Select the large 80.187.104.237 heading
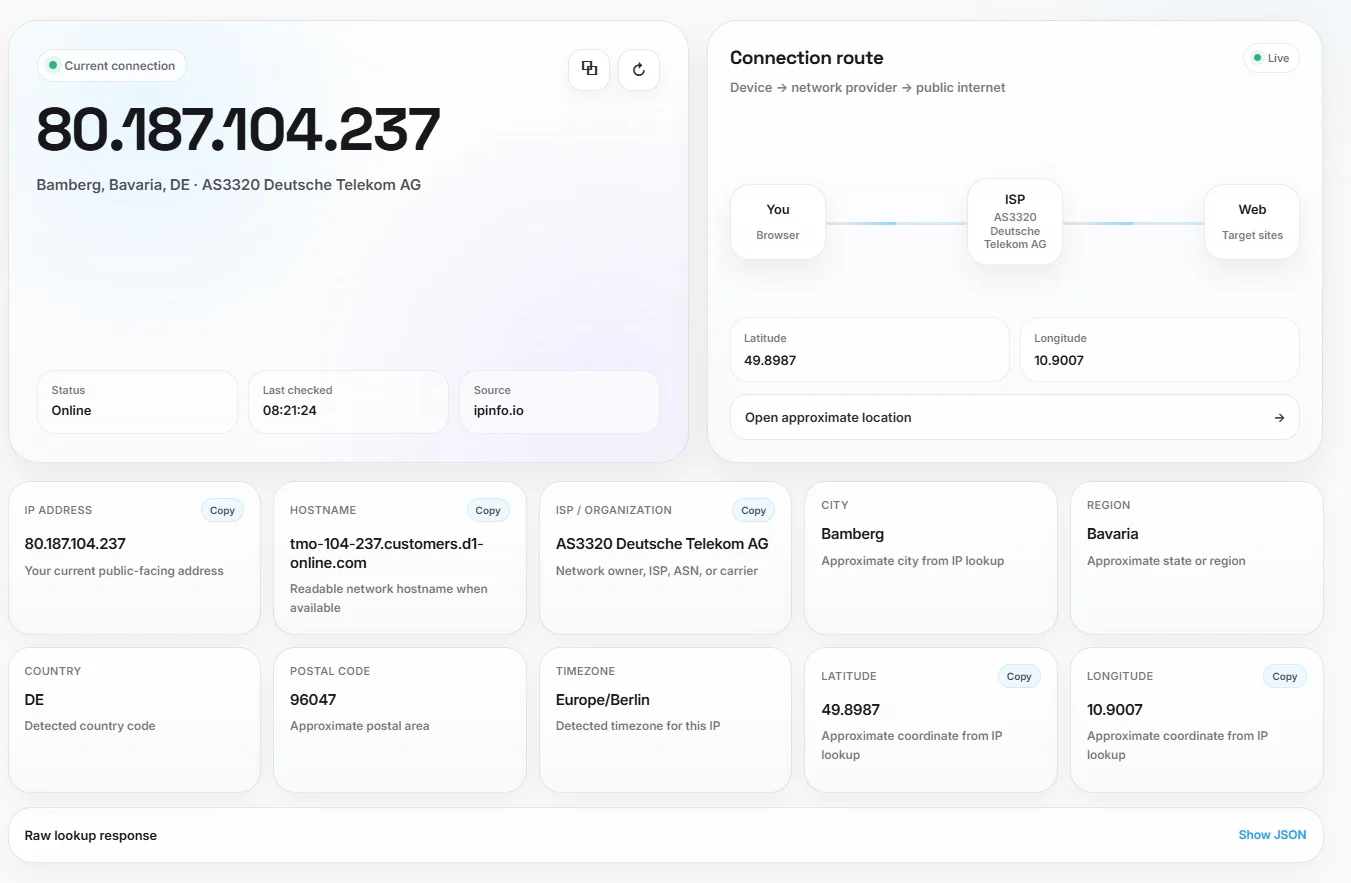 238,129
